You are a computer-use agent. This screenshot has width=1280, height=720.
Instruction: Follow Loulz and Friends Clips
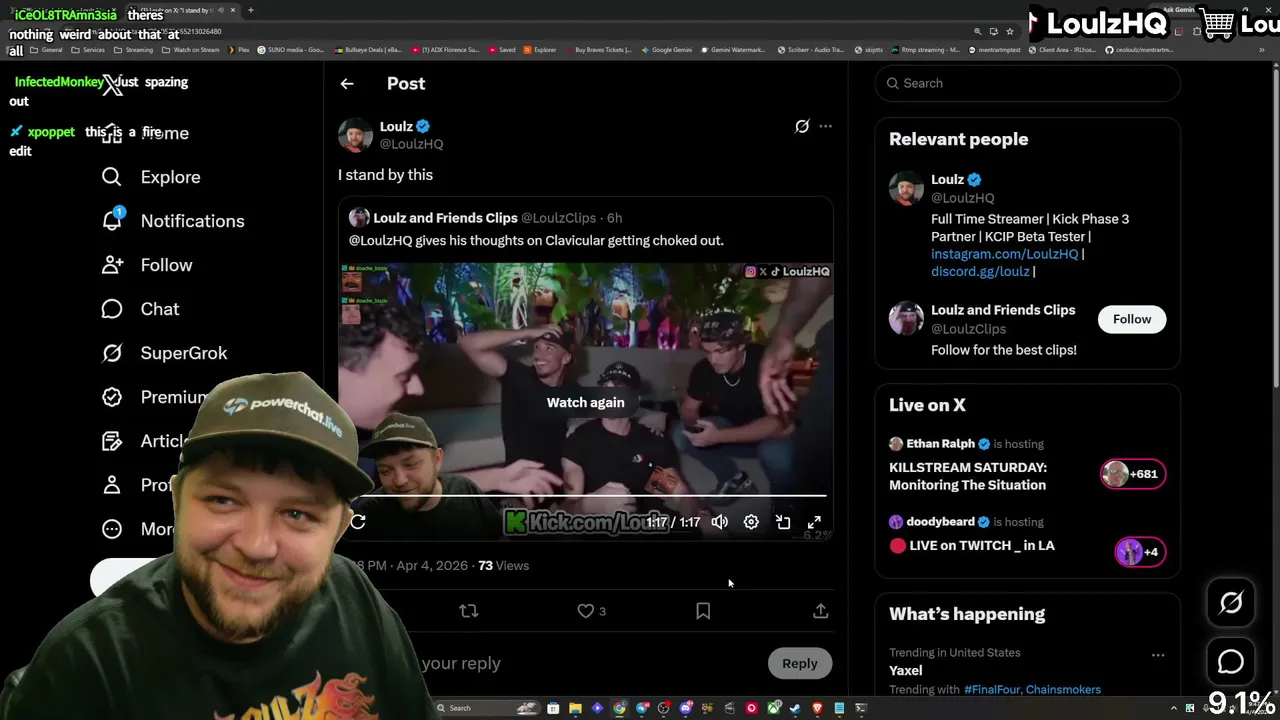[1132, 319]
